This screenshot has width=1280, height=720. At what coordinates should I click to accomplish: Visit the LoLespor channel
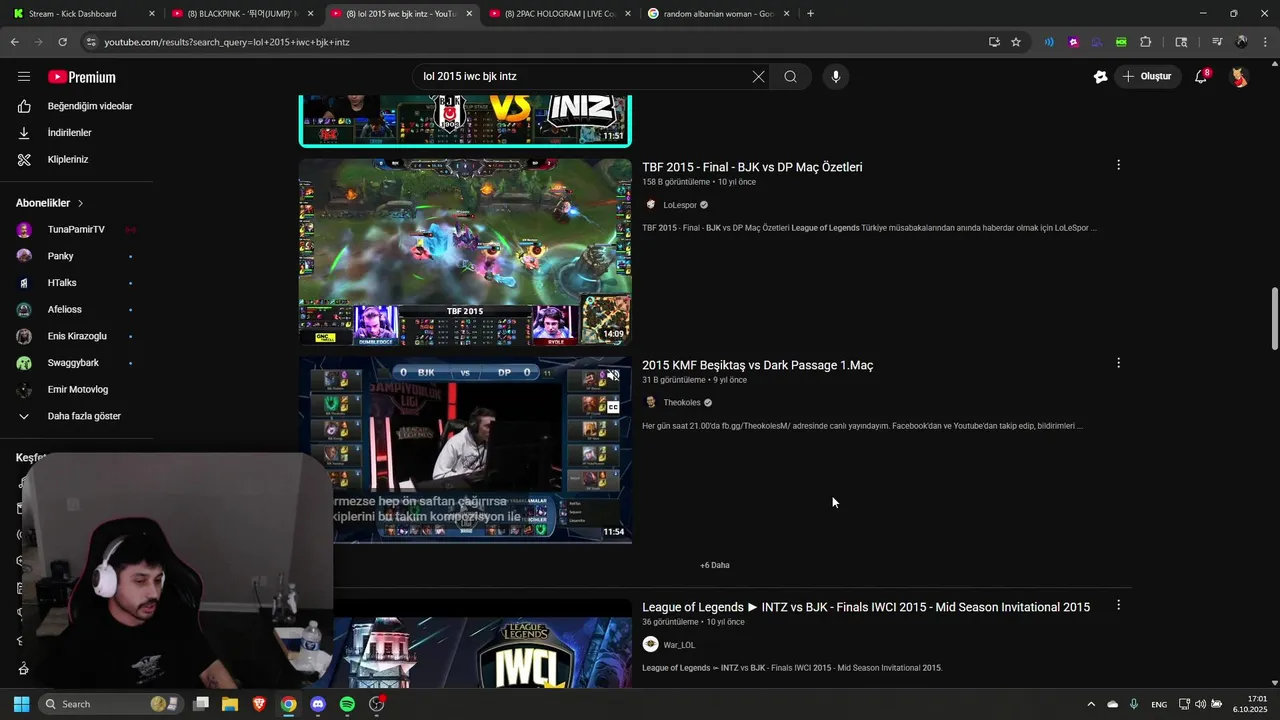[x=680, y=205]
